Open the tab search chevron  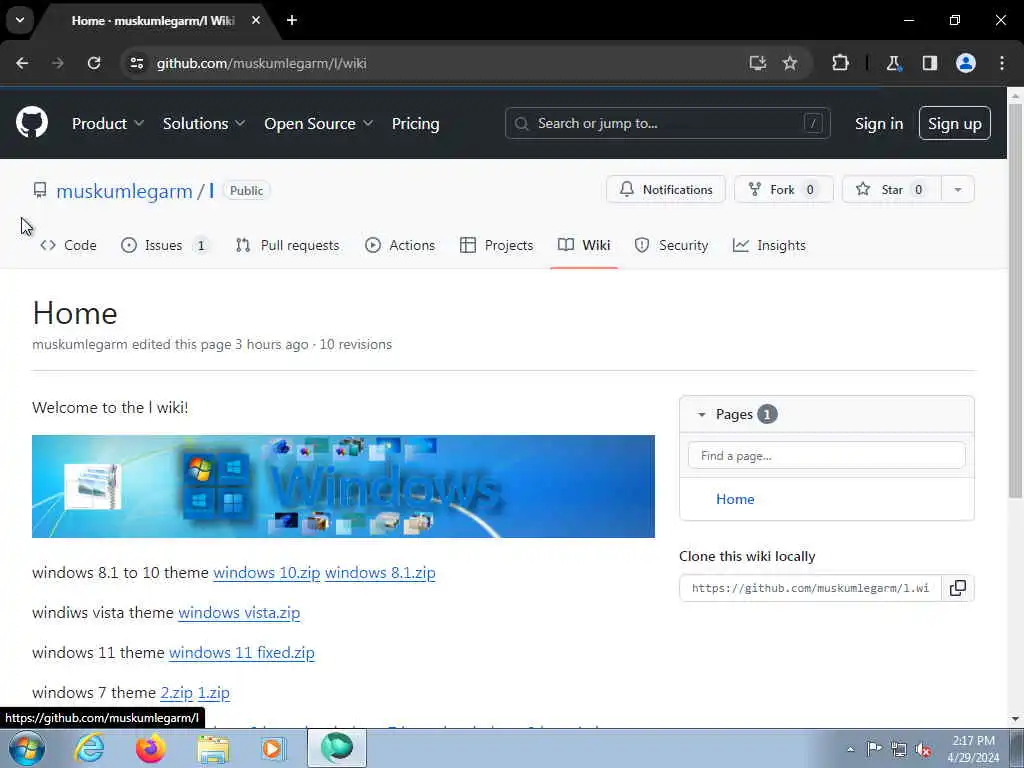(x=20, y=20)
